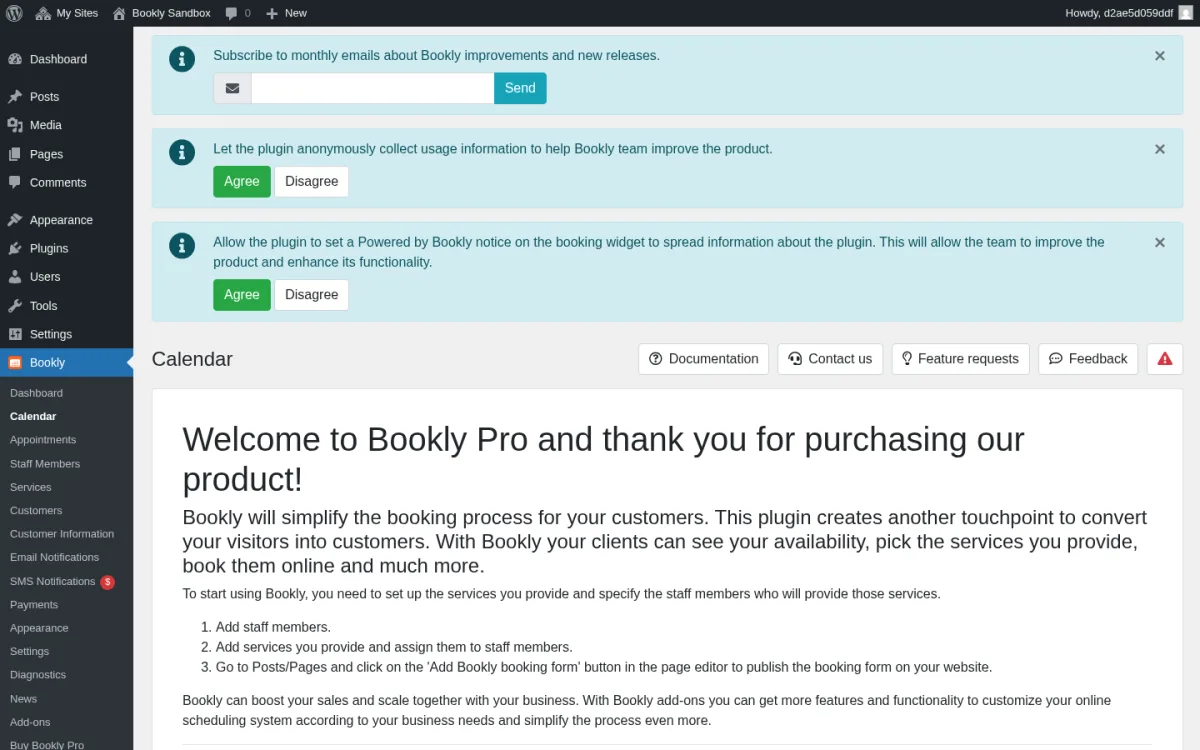Click the red SMS Notifications badge
Viewport: 1200px width, 750px height.
point(108,582)
